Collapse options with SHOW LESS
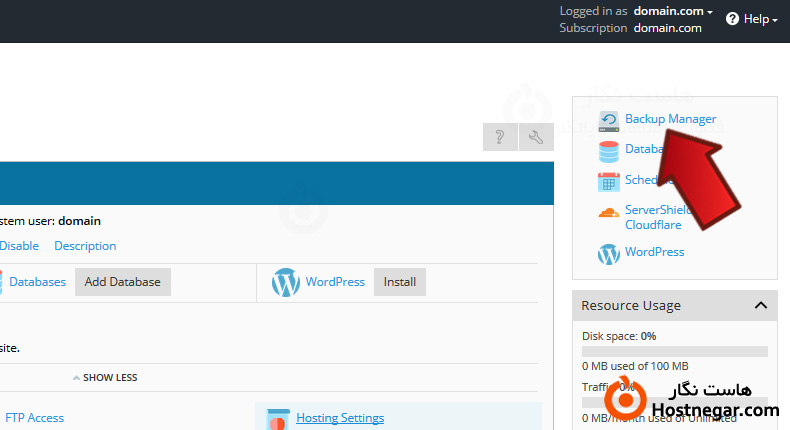Screen dimensions: 790x430 [104, 378]
